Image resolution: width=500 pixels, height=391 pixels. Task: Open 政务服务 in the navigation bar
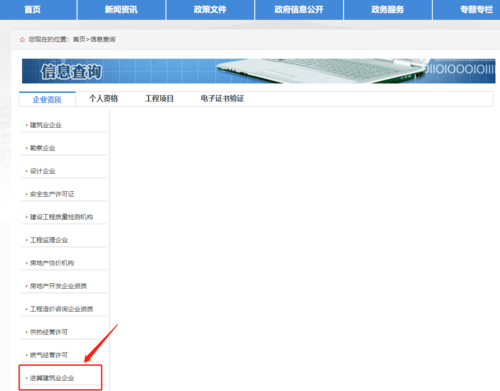[388, 9]
